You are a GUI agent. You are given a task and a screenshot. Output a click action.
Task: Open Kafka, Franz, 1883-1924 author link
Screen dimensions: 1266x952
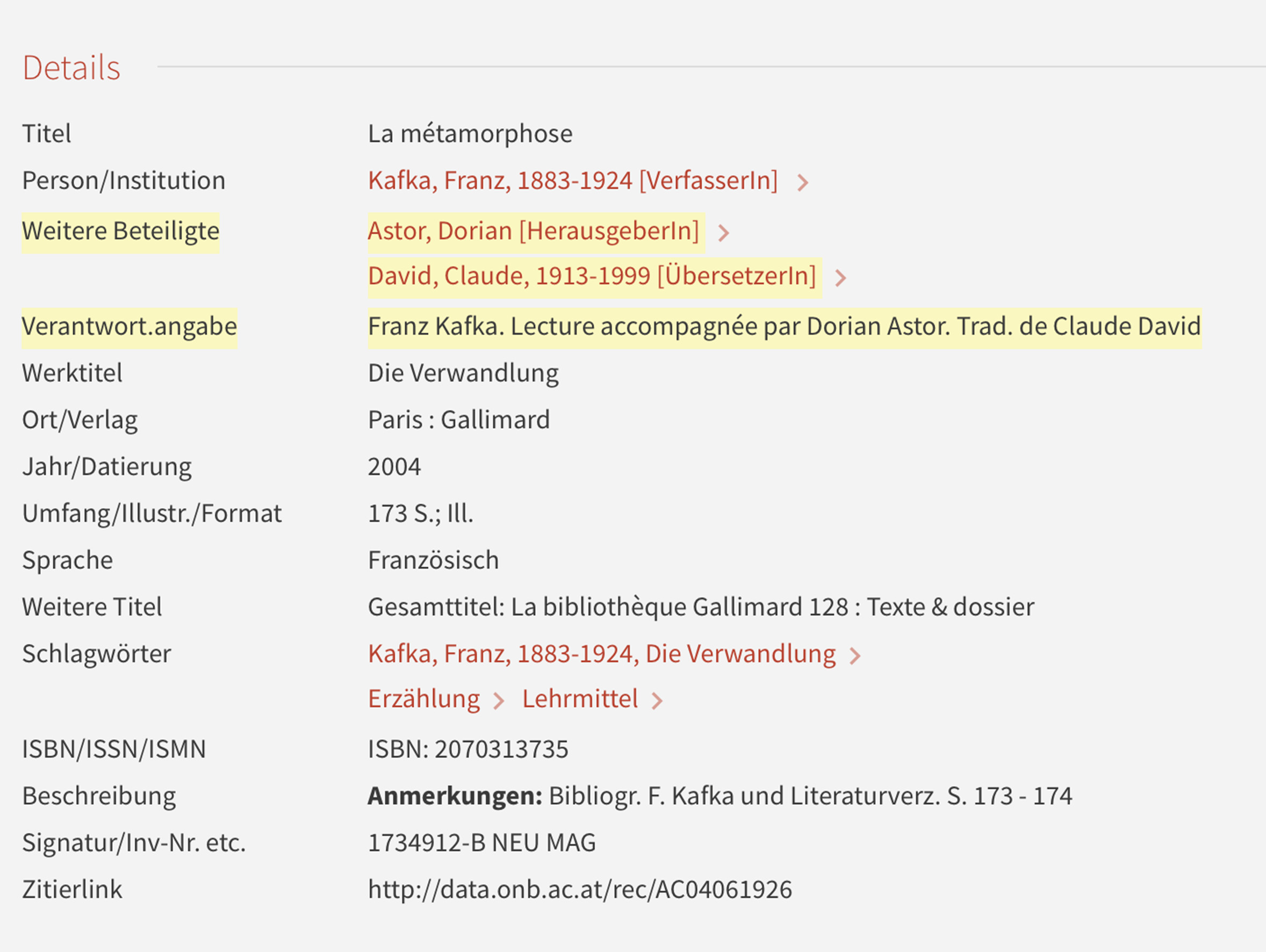click(x=573, y=181)
